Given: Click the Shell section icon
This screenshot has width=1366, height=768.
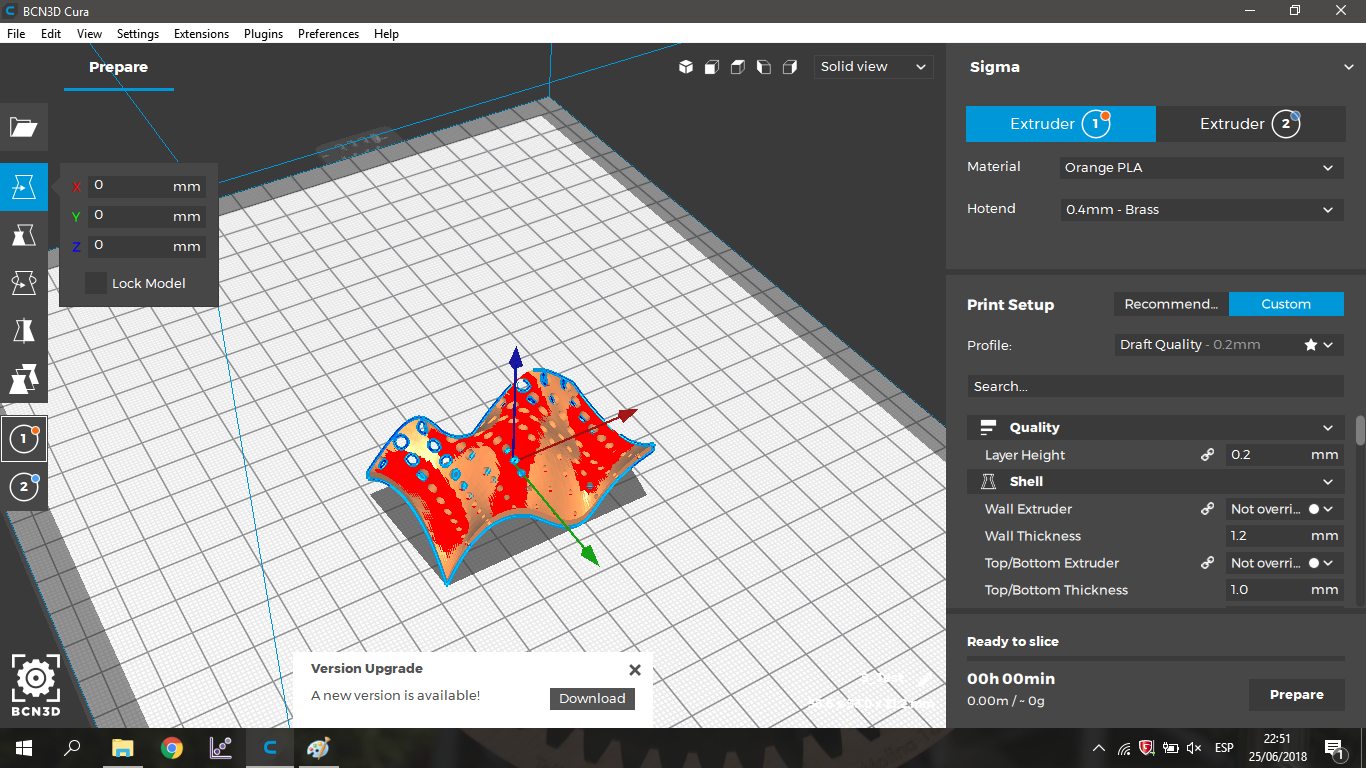Looking at the screenshot, I should 988,481.
